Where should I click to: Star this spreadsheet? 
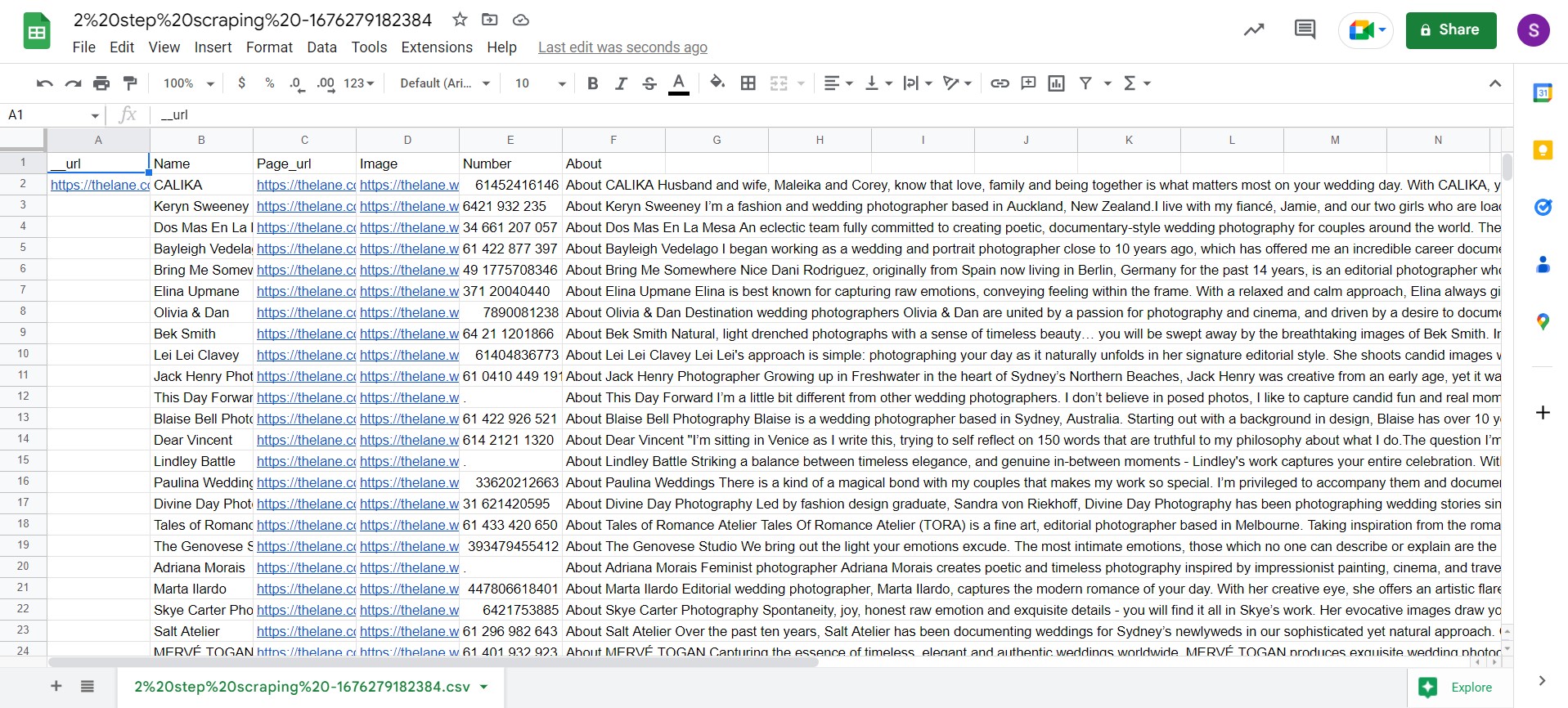(460, 20)
